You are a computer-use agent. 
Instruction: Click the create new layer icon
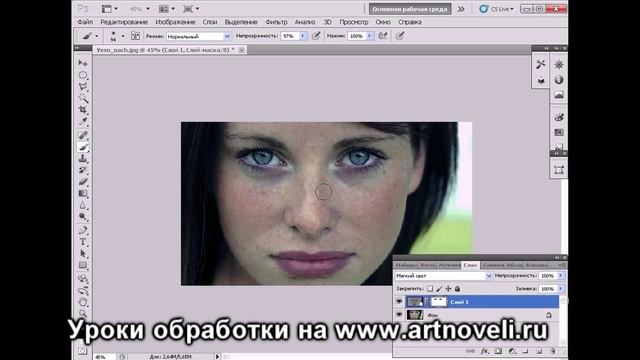click(x=539, y=351)
